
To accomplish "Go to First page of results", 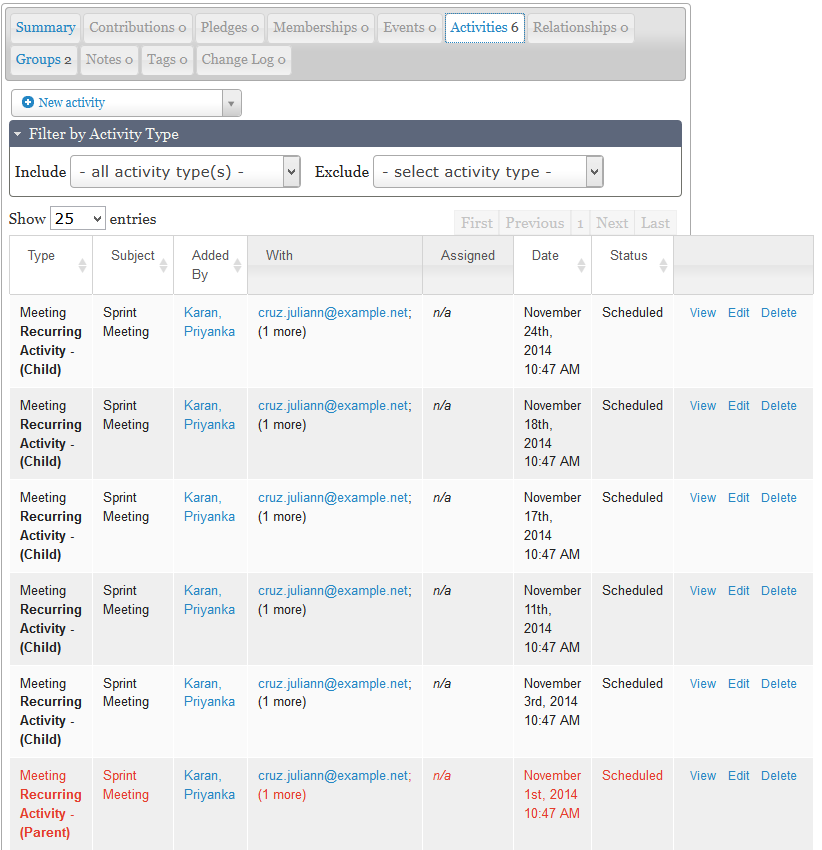I will 477,223.
